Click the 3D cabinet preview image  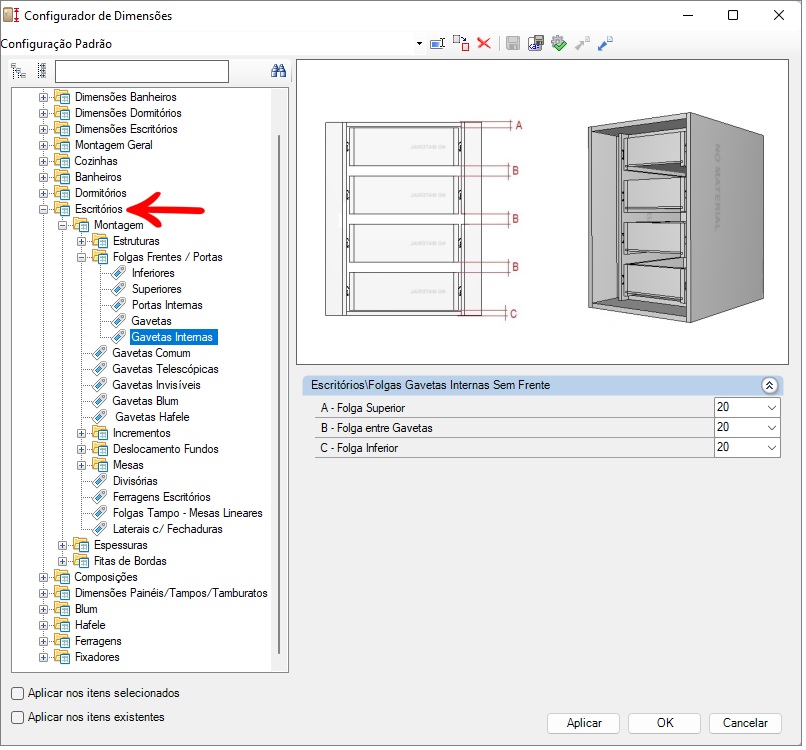click(675, 217)
